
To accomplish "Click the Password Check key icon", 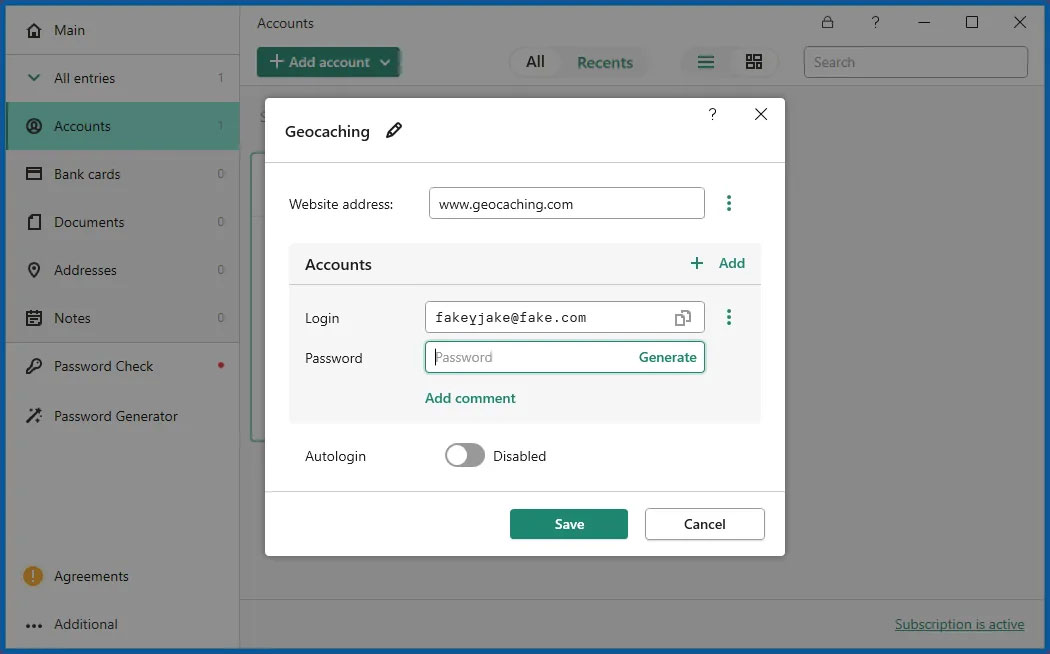I will click(34, 366).
